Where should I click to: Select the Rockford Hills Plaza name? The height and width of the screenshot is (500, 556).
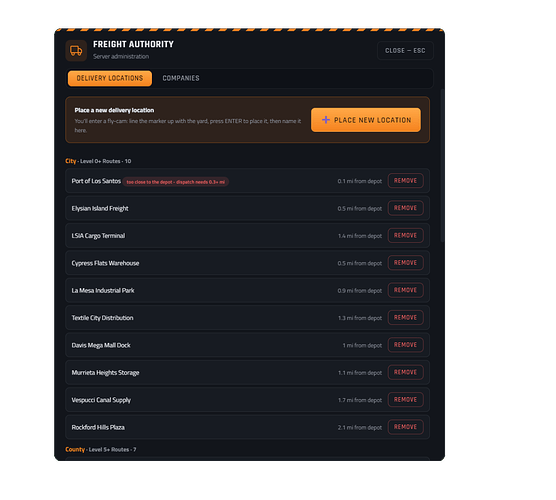(98, 427)
